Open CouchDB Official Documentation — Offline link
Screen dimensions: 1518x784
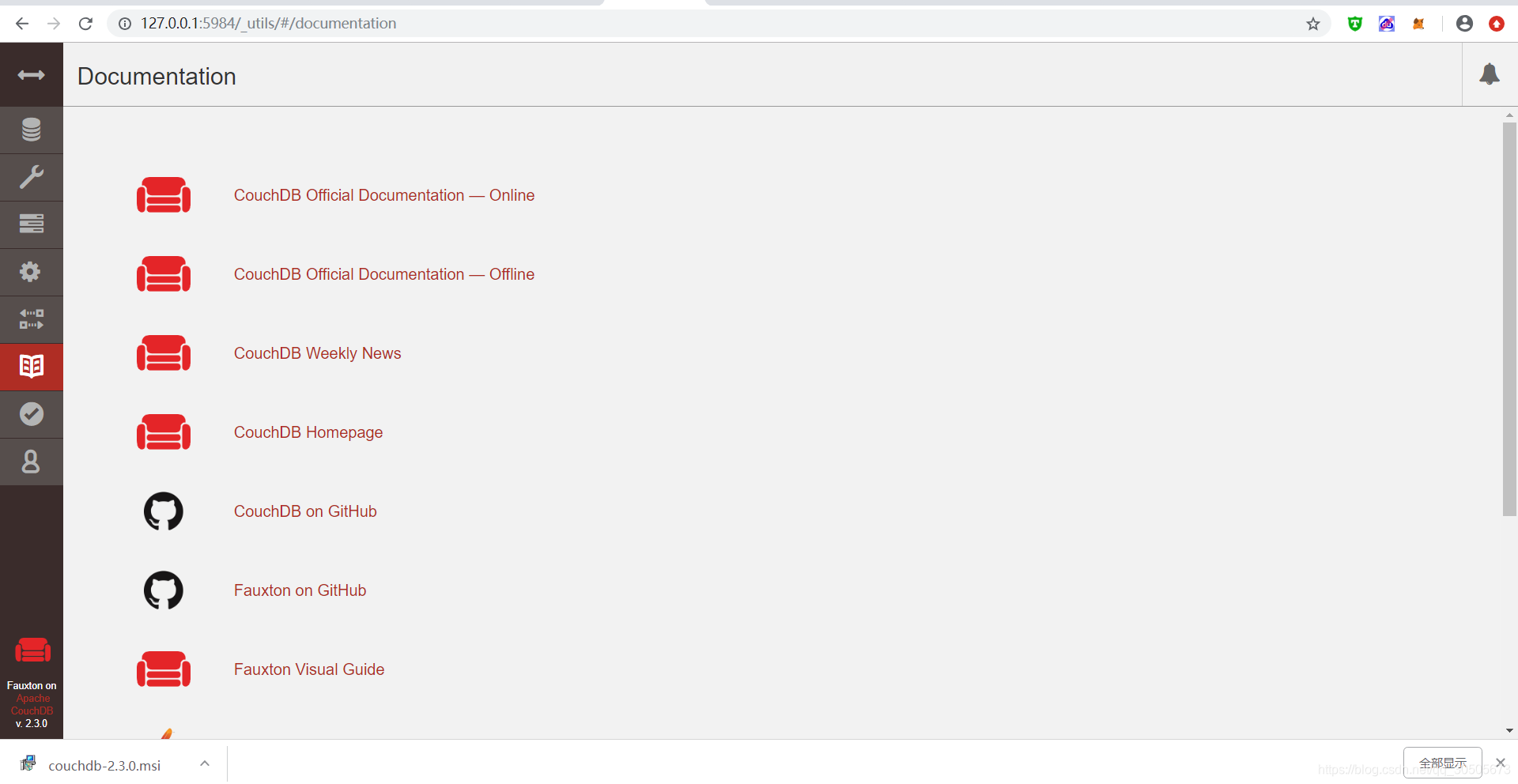coord(384,274)
